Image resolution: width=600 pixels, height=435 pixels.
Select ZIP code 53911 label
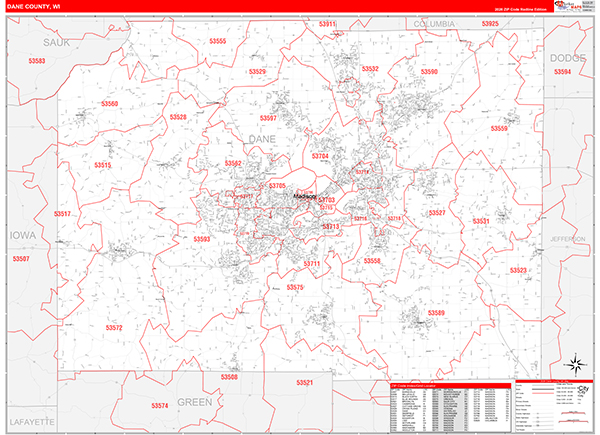[x=327, y=24]
